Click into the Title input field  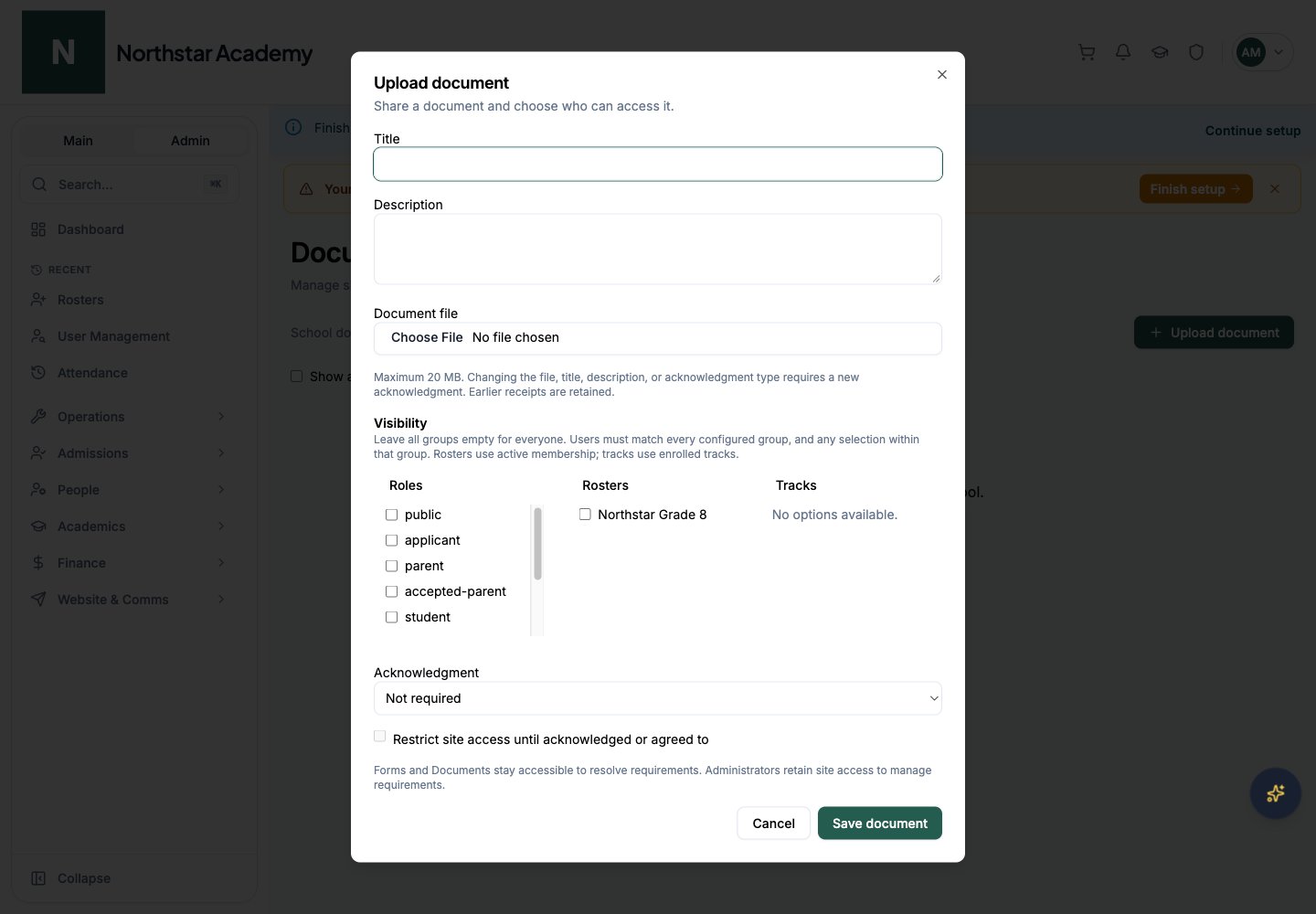point(658,165)
